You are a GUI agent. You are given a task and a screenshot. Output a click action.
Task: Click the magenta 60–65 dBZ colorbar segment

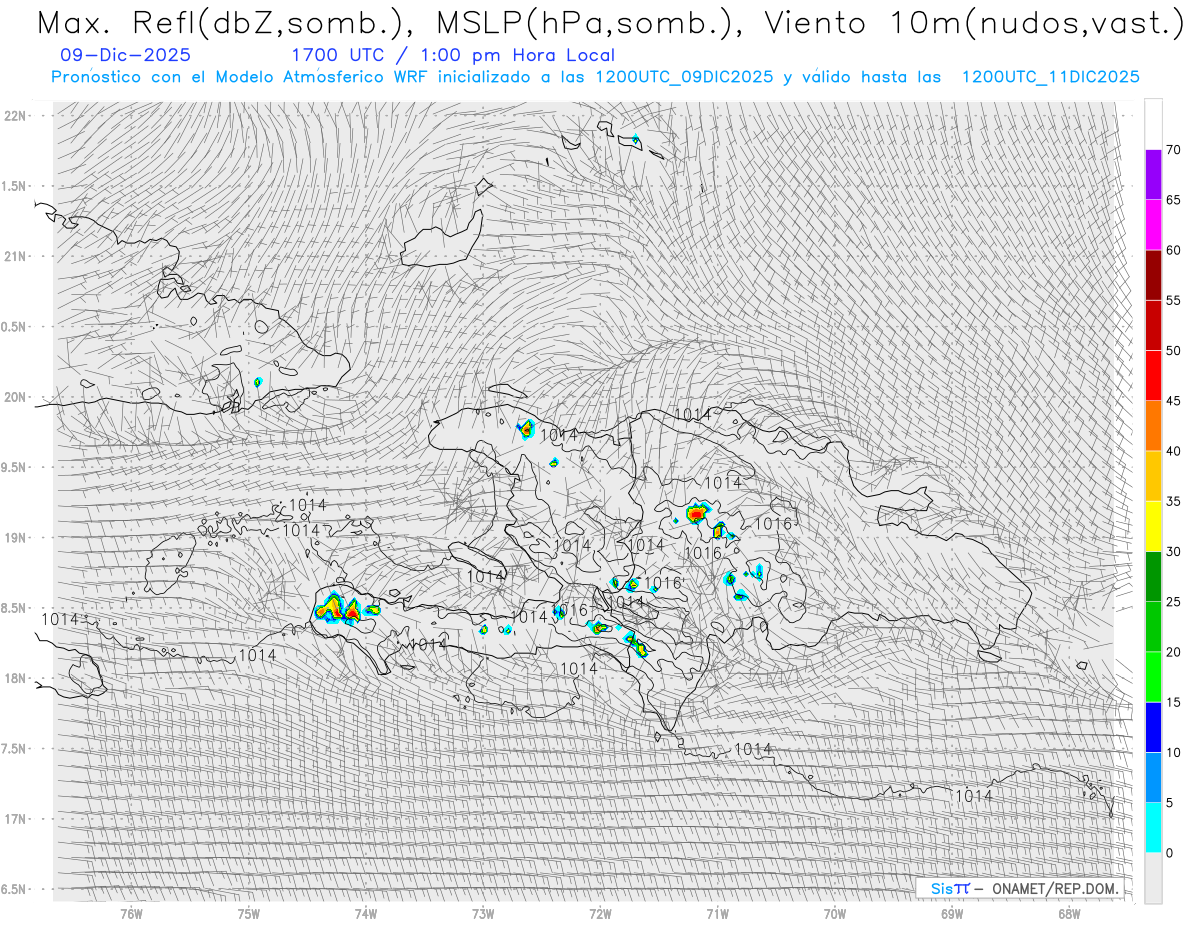(x=1153, y=225)
